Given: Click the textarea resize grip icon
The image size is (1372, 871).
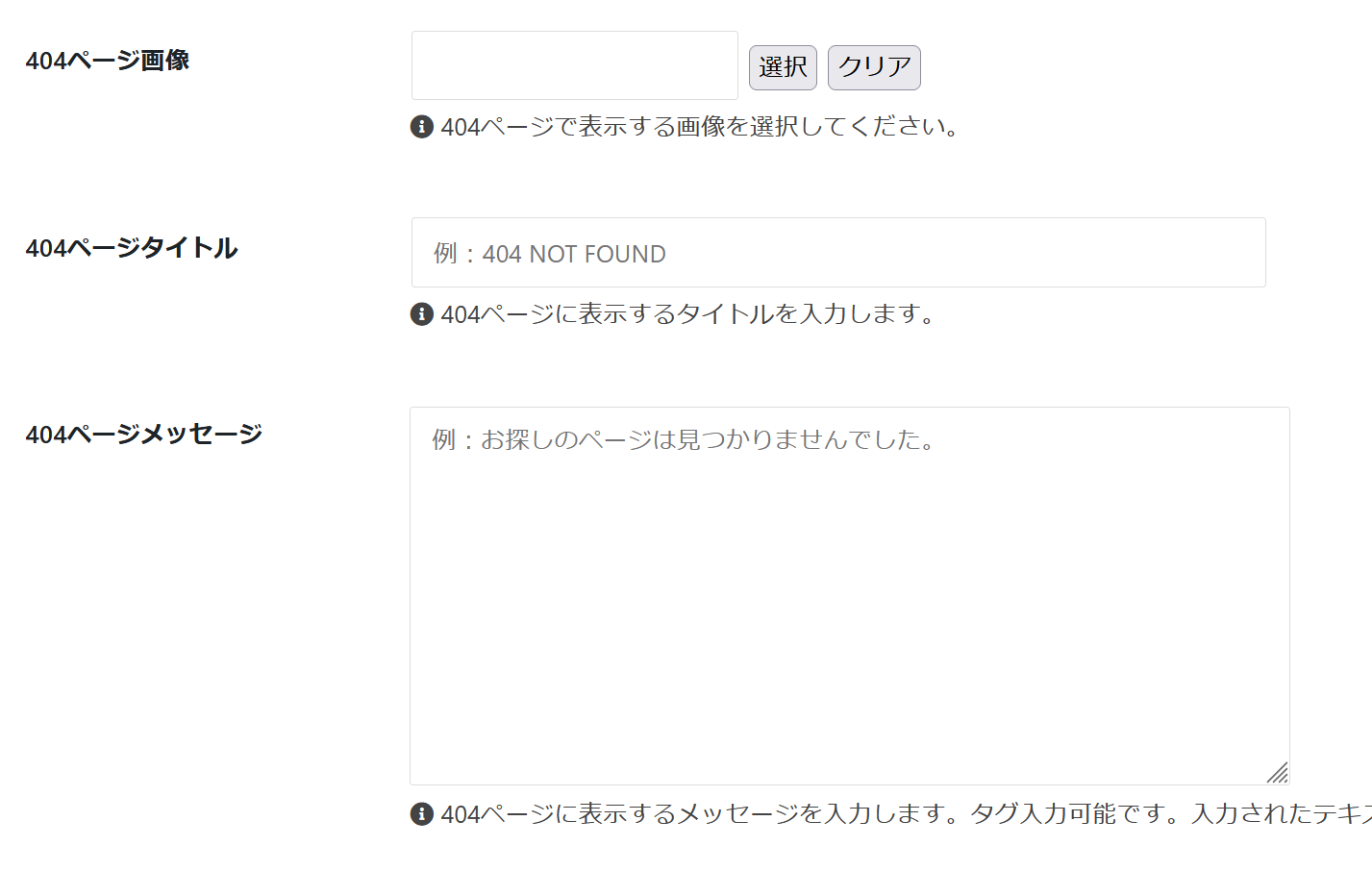Looking at the screenshot, I should tap(1277, 772).
